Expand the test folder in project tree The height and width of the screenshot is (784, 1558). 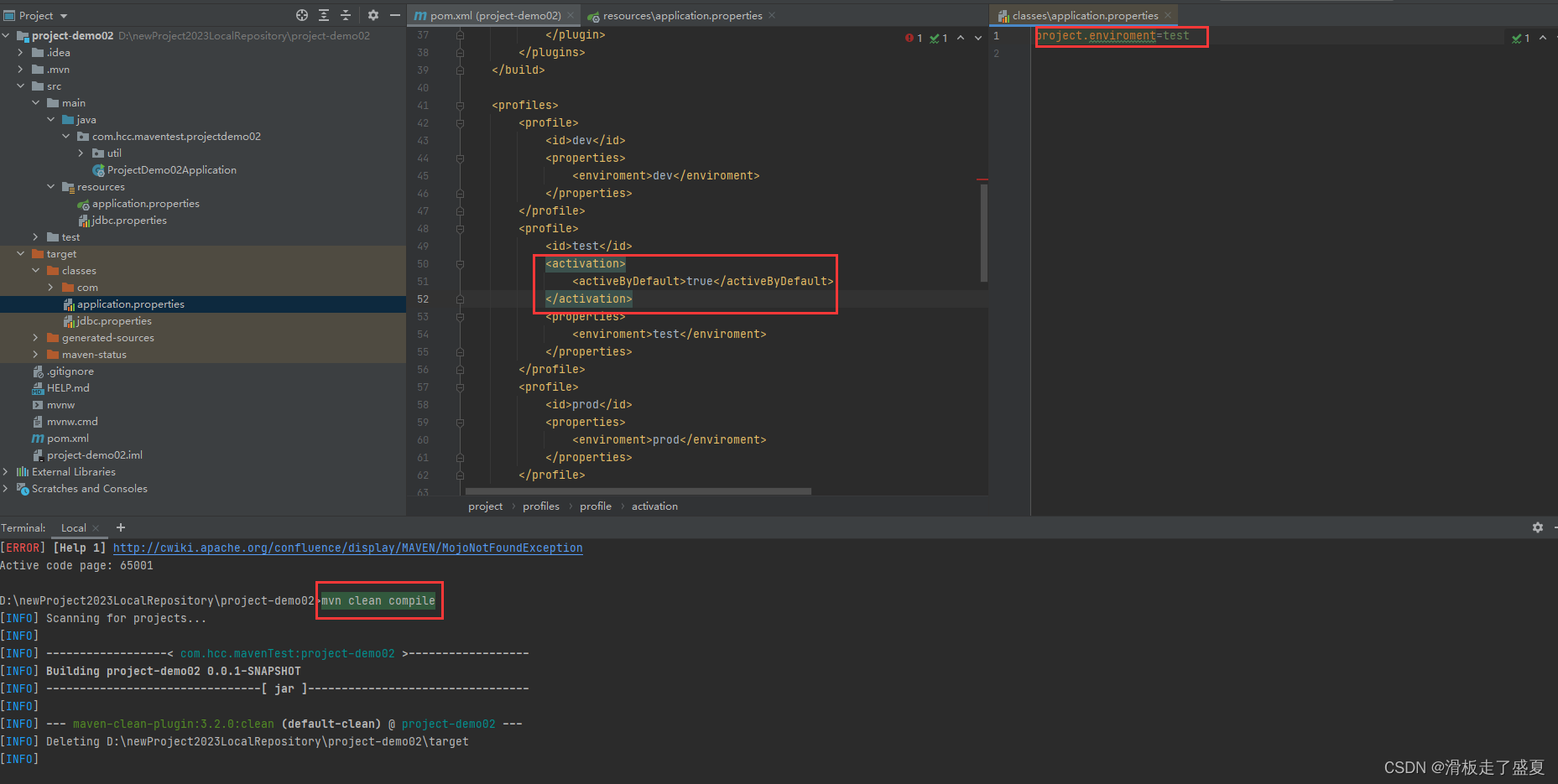34,236
